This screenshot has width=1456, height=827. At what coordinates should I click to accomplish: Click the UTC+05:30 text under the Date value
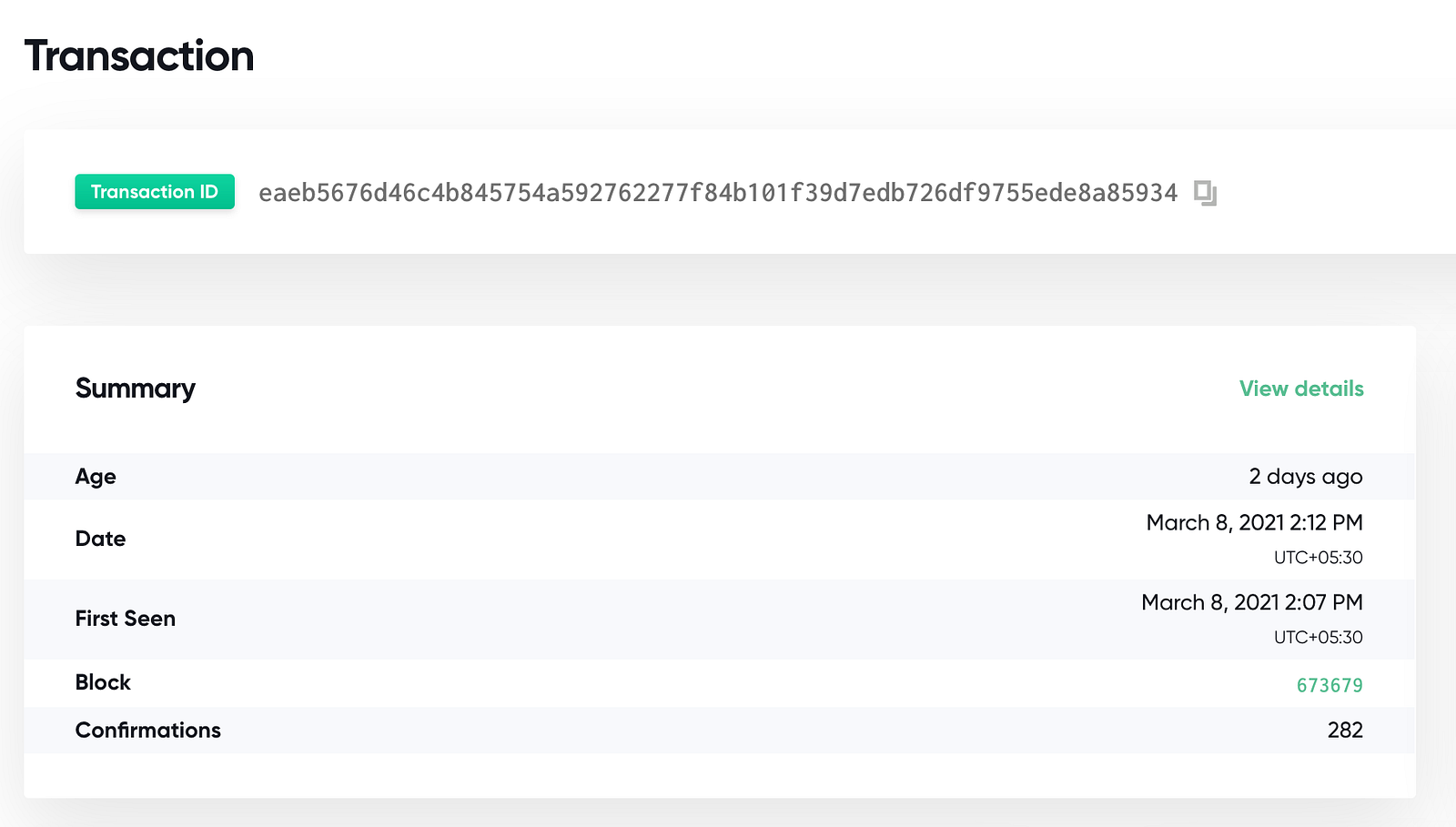pos(1318,558)
